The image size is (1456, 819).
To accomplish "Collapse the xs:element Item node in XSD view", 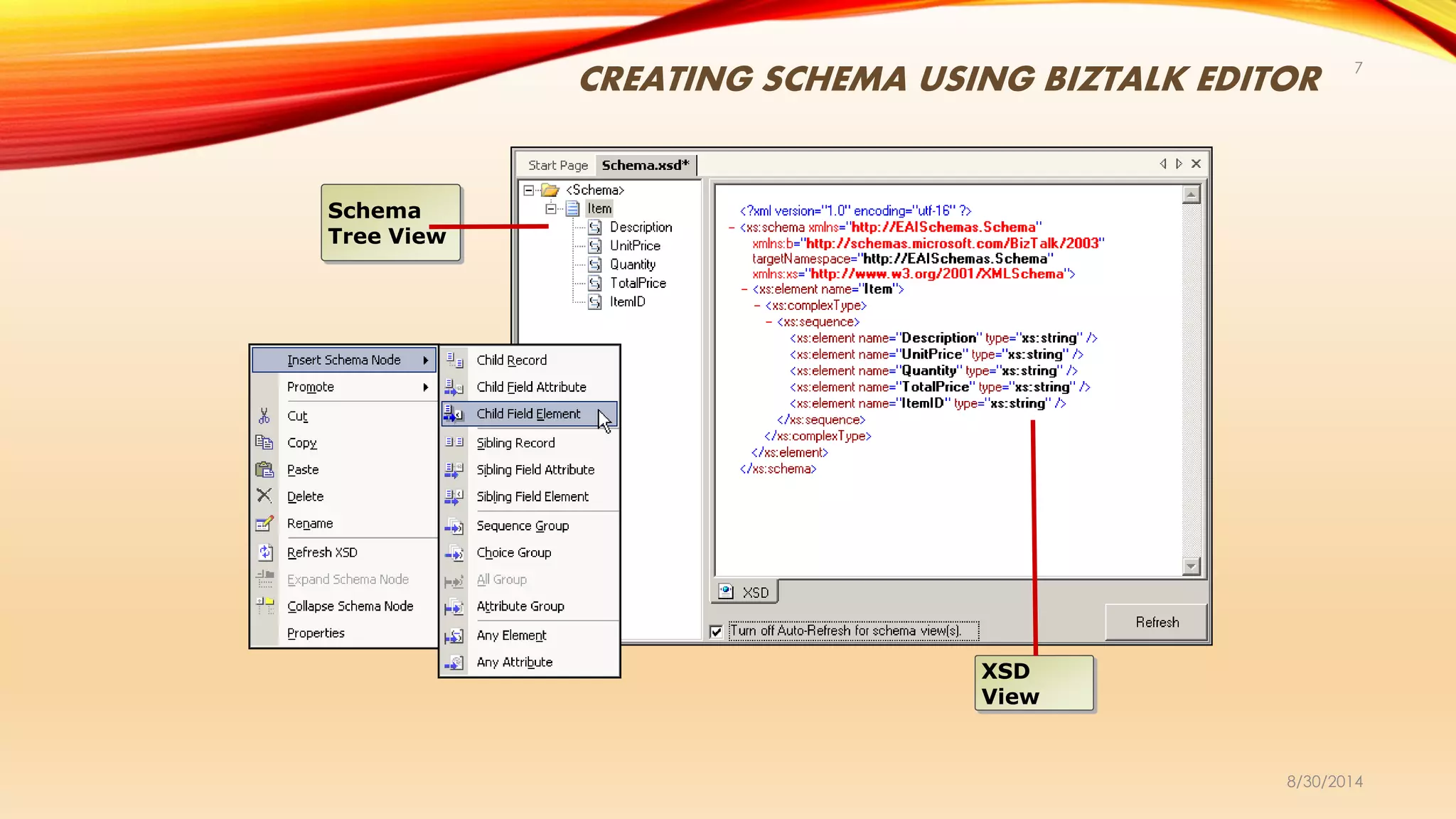I will click(744, 289).
